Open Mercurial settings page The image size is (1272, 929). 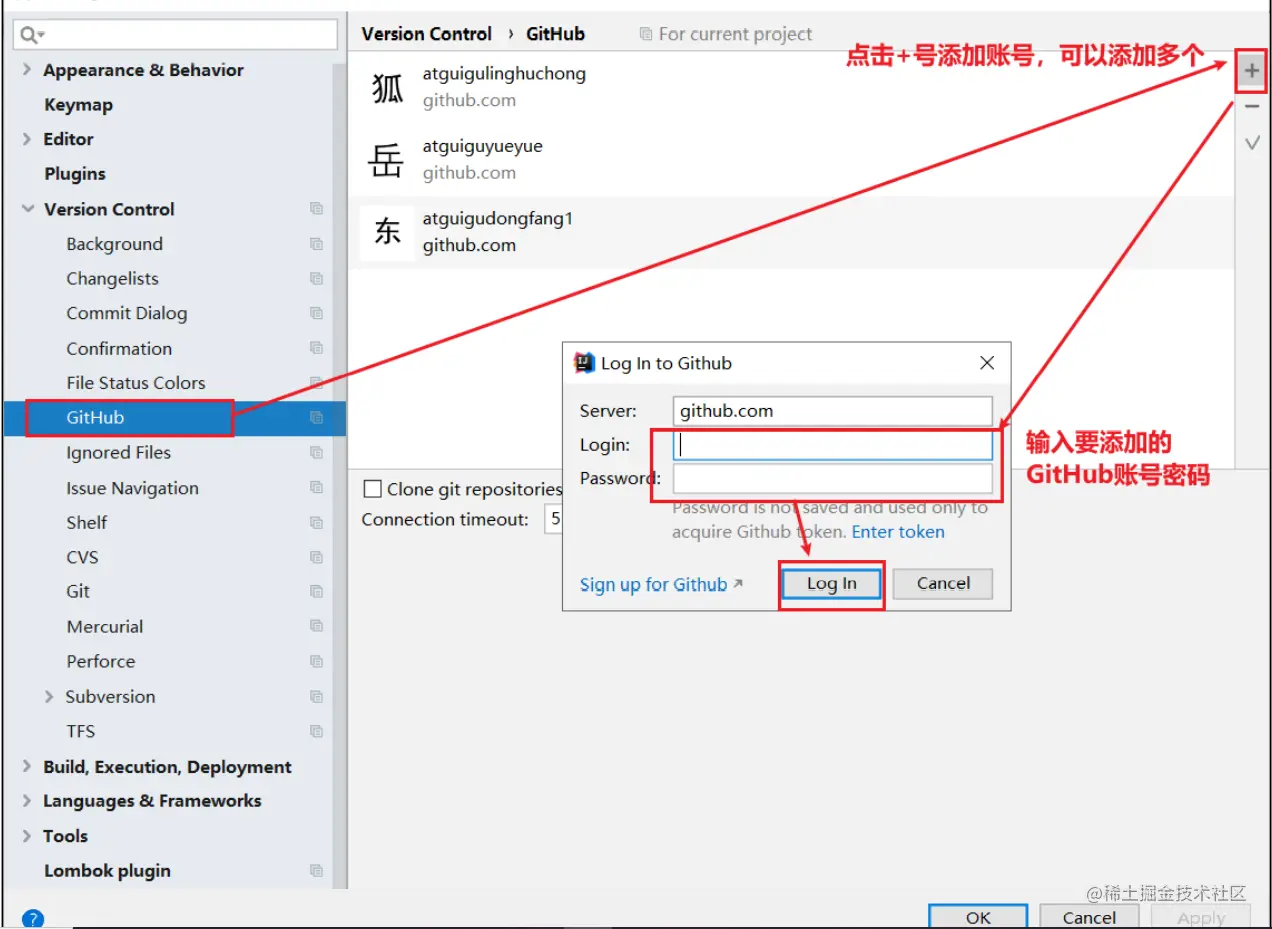point(105,627)
